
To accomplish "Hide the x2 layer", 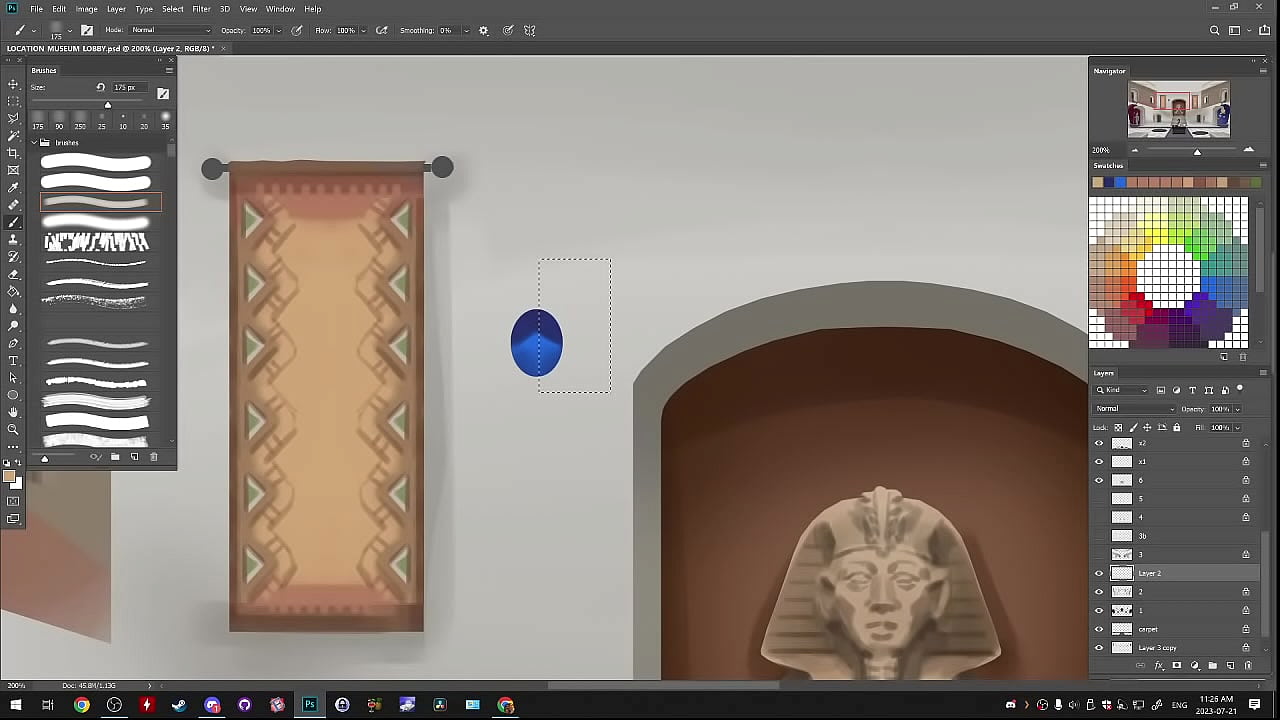I will click(1099, 443).
